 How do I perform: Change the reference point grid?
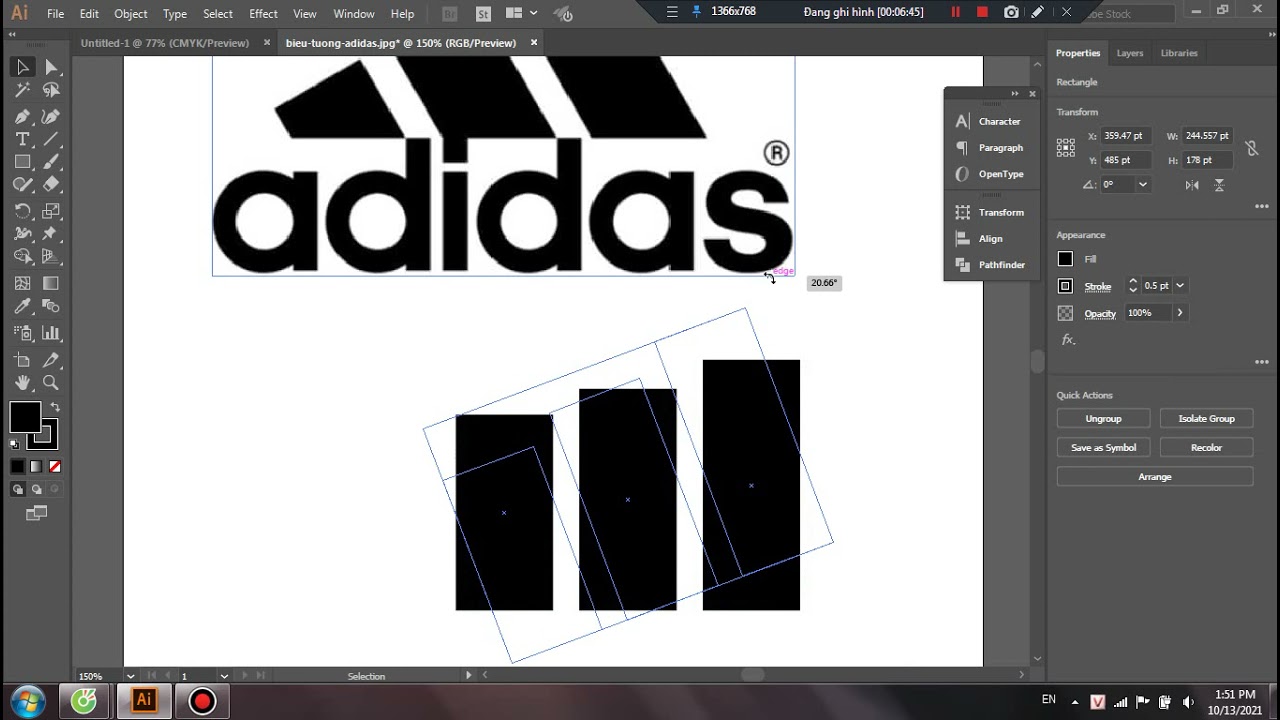(1066, 148)
